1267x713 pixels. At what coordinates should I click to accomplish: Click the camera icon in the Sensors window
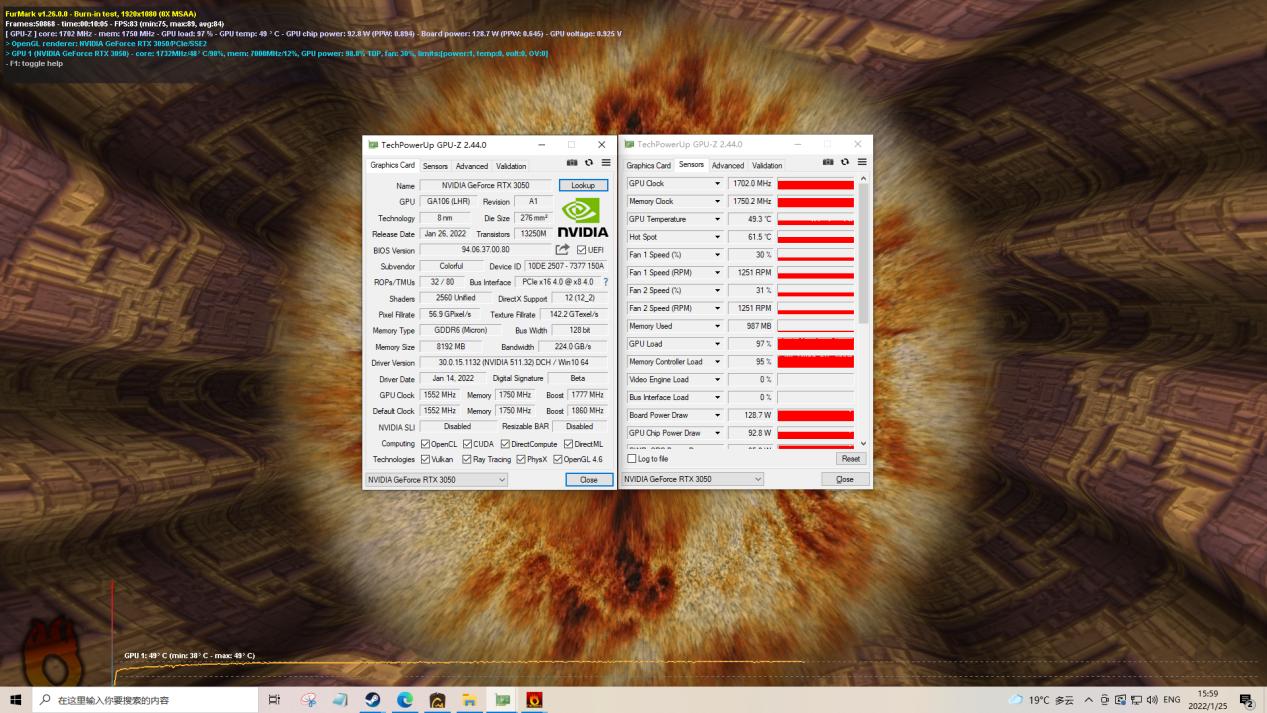(x=828, y=162)
